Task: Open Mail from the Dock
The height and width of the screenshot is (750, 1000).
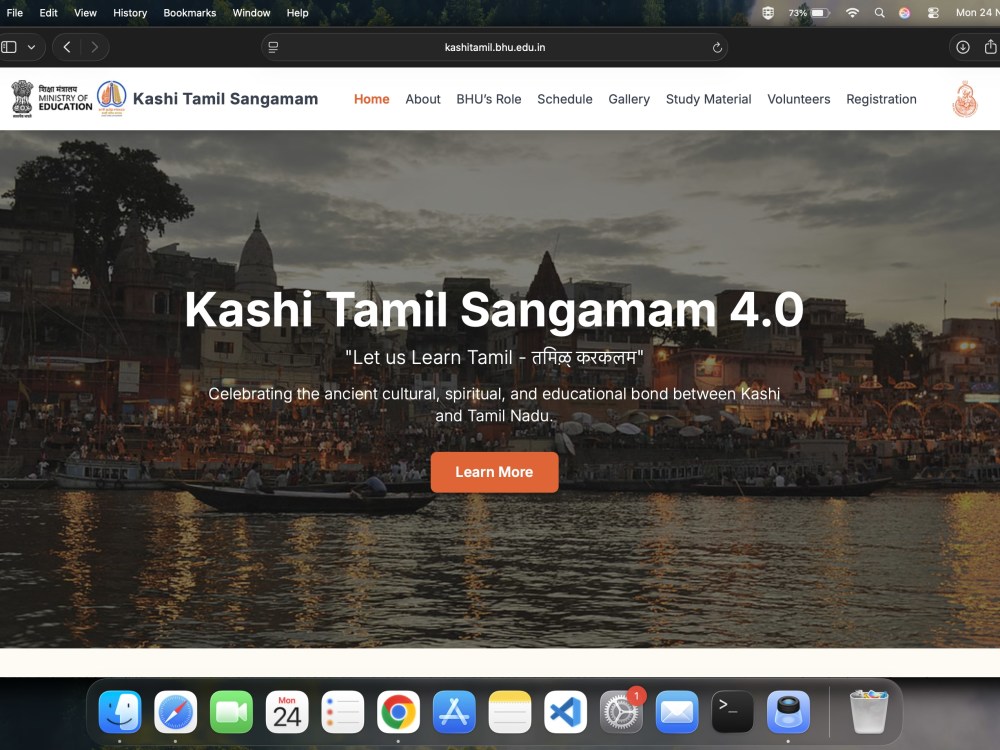Action: coord(677,712)
